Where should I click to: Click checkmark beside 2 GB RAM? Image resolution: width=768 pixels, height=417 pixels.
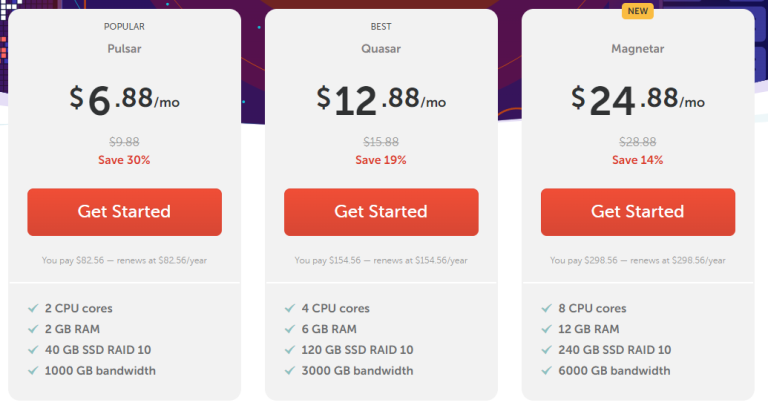tap(33, 329)
